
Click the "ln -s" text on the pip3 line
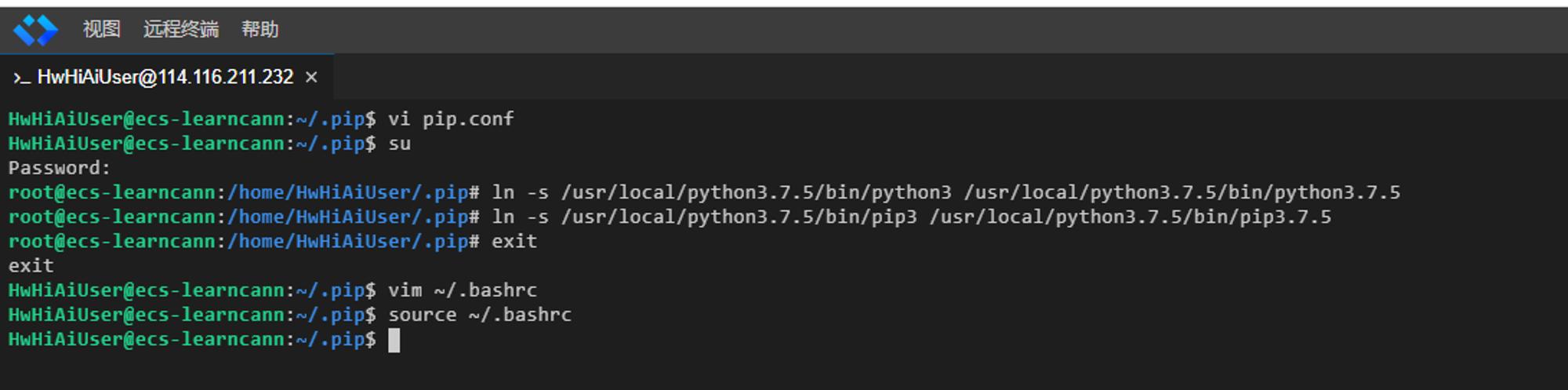pyautogui.click(x=520, y=217)
